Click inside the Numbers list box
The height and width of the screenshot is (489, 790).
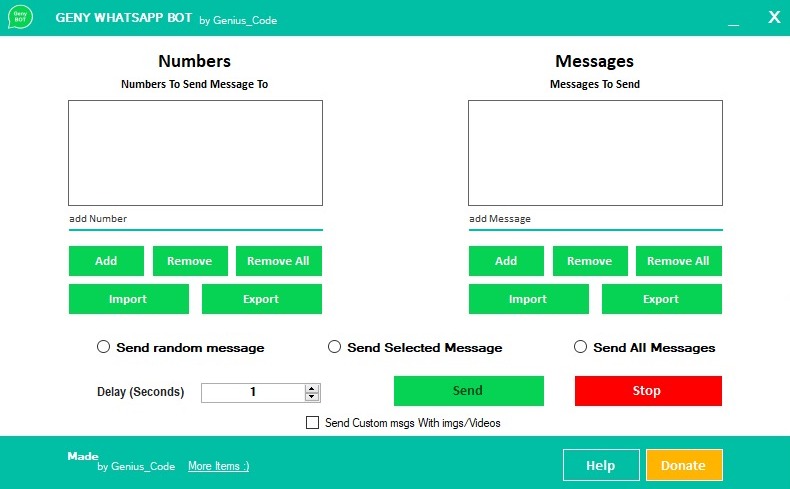tap(195, 153)
